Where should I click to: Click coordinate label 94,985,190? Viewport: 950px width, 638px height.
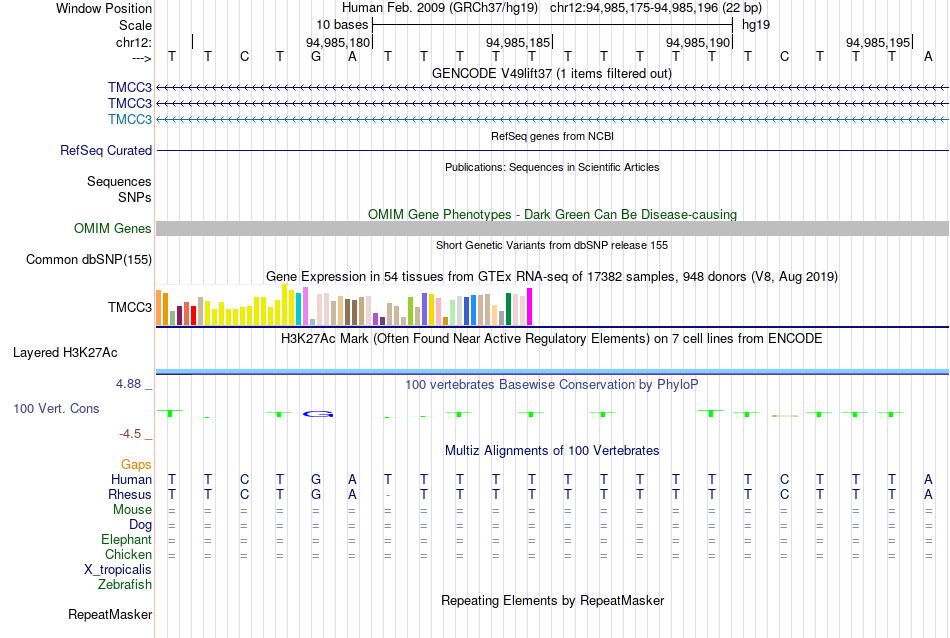(697, 42)
